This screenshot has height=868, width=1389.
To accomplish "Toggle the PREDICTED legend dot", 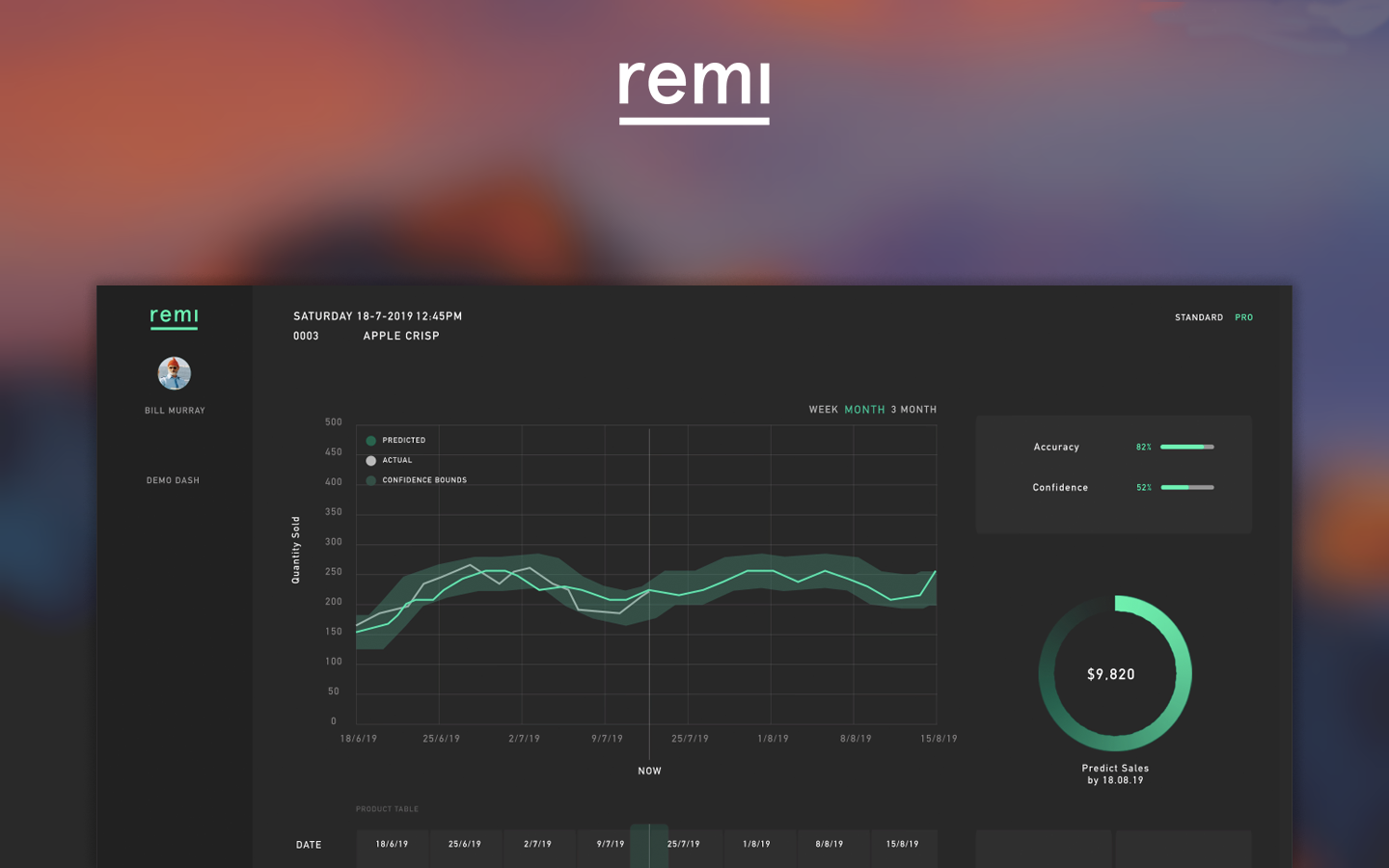I will pyautogui.click(x=370, y=441).
